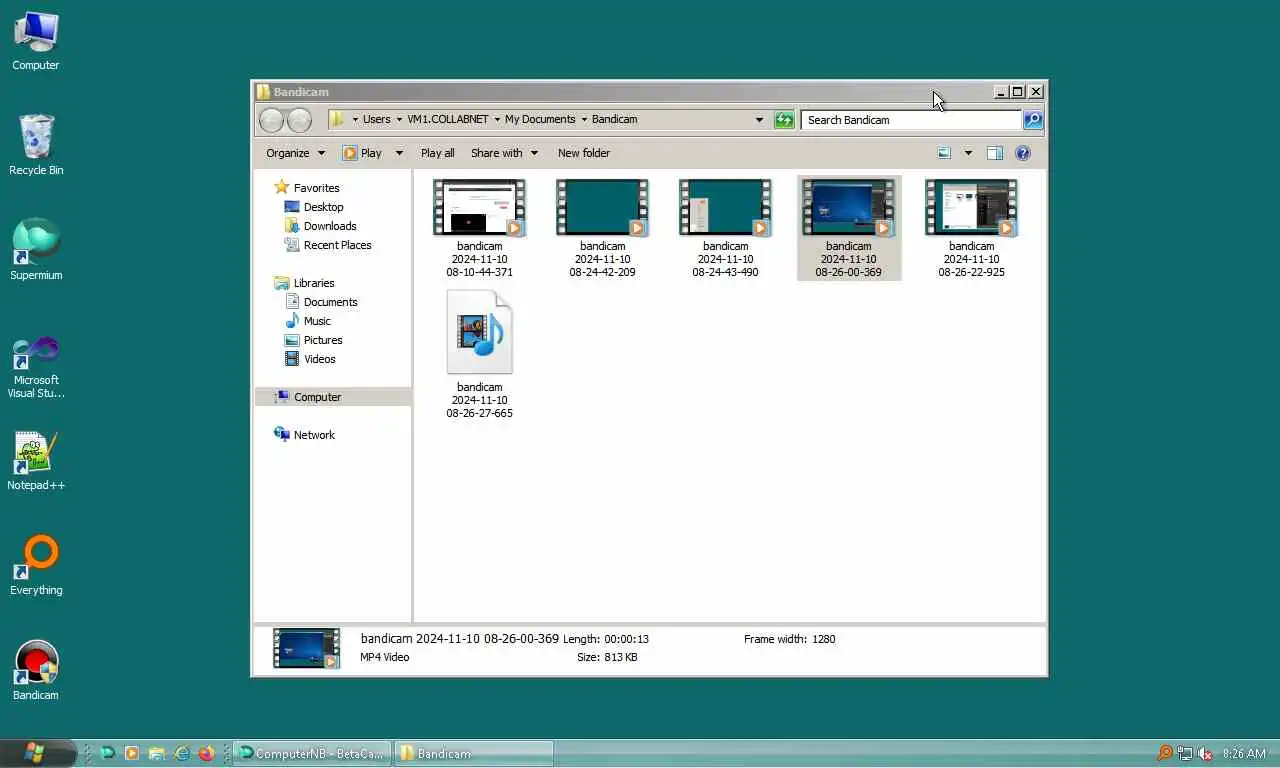Click the details pane video thumbnail
The height and width of the screenshot is (768, 1280).
[x=306, y=648]
